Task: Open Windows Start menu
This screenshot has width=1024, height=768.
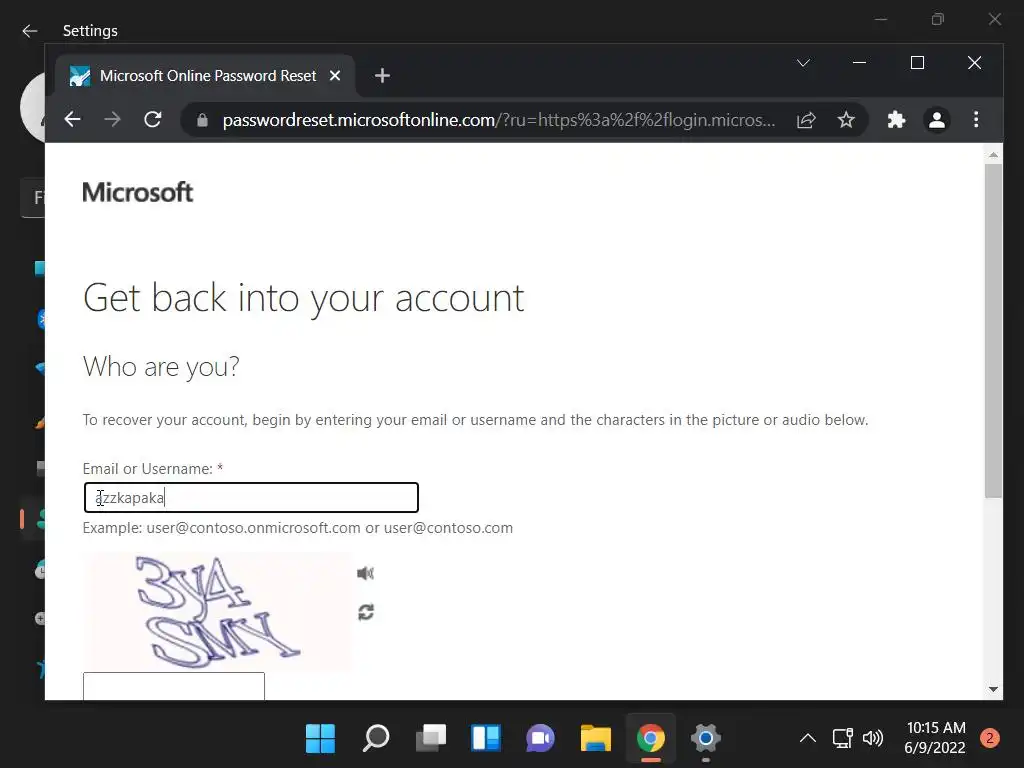Action: click(x=320, y=739)
